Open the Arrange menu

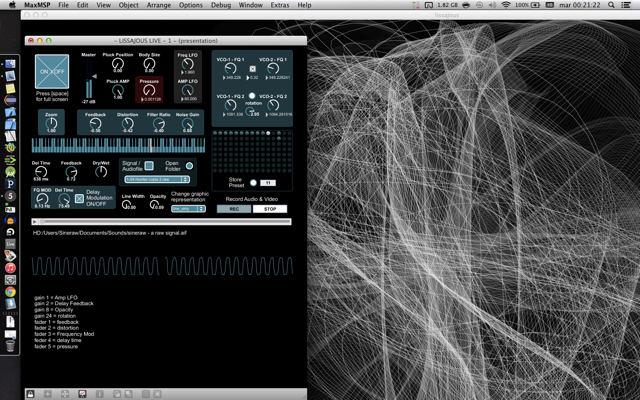[159, 5]
